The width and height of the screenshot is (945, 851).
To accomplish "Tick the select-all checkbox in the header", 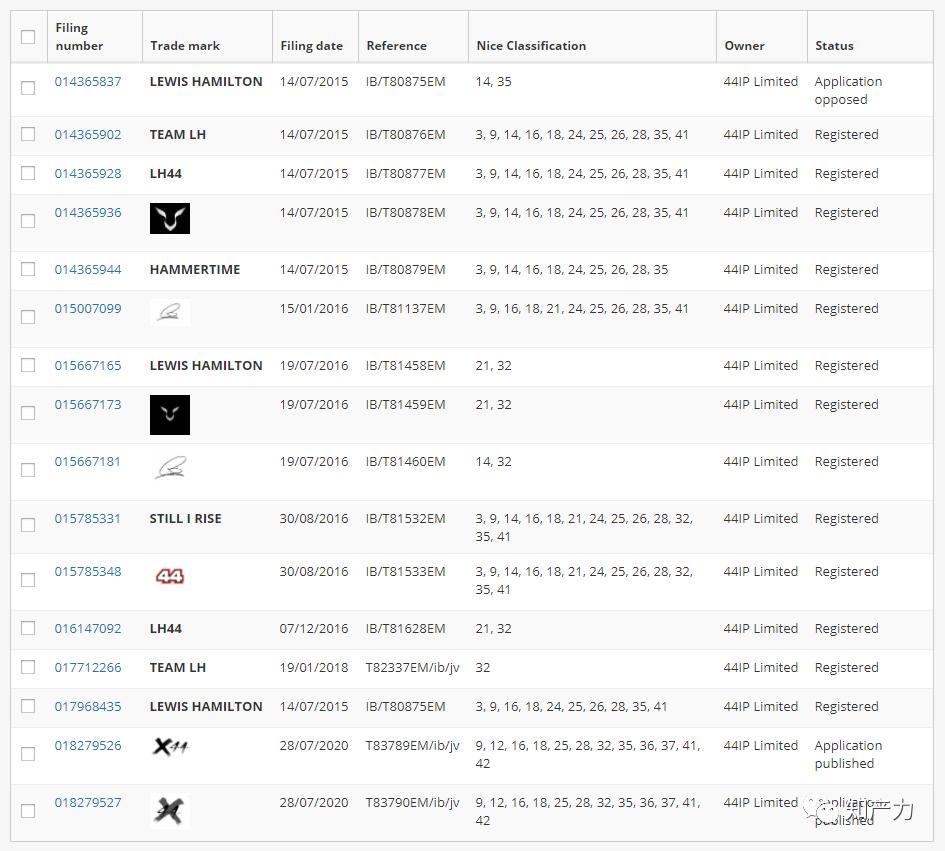I will (28, 37).
